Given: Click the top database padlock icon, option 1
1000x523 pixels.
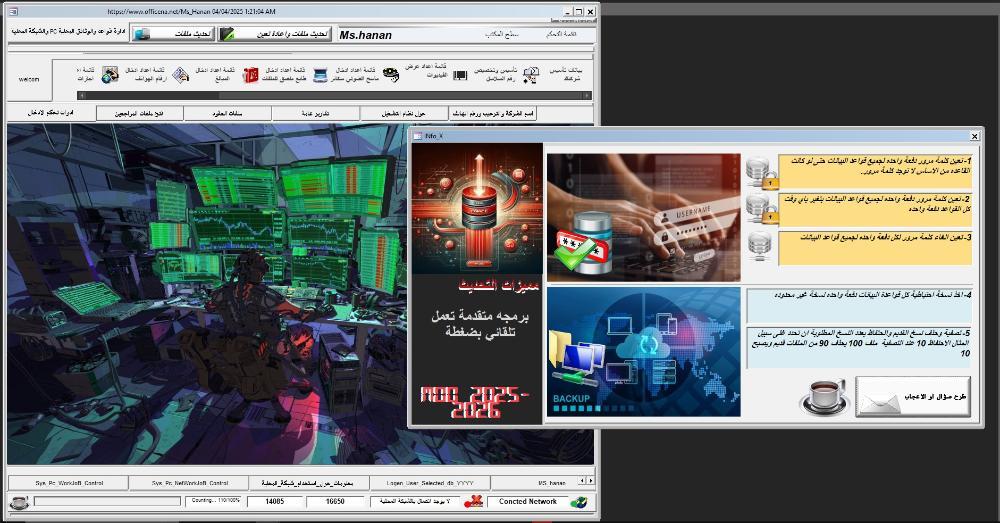Looking at the screenshot, I should pos(762,173).
